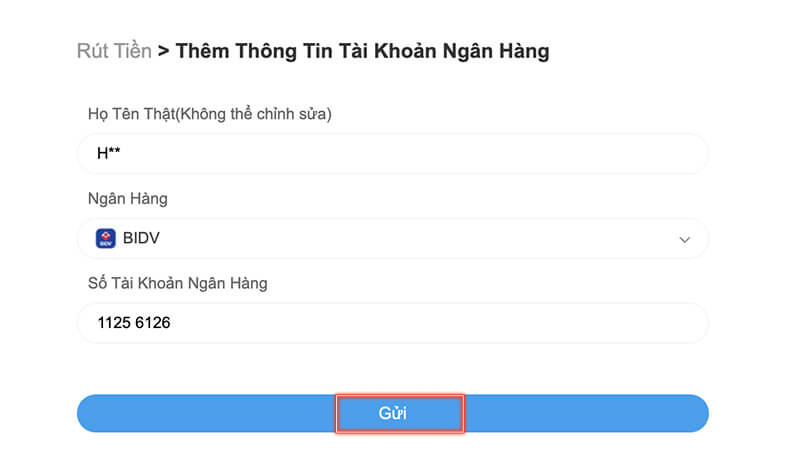Click the word Hàng in page heading
This screenshot has height=460, width=800.
pyautogui.click(x=522, y=51)
